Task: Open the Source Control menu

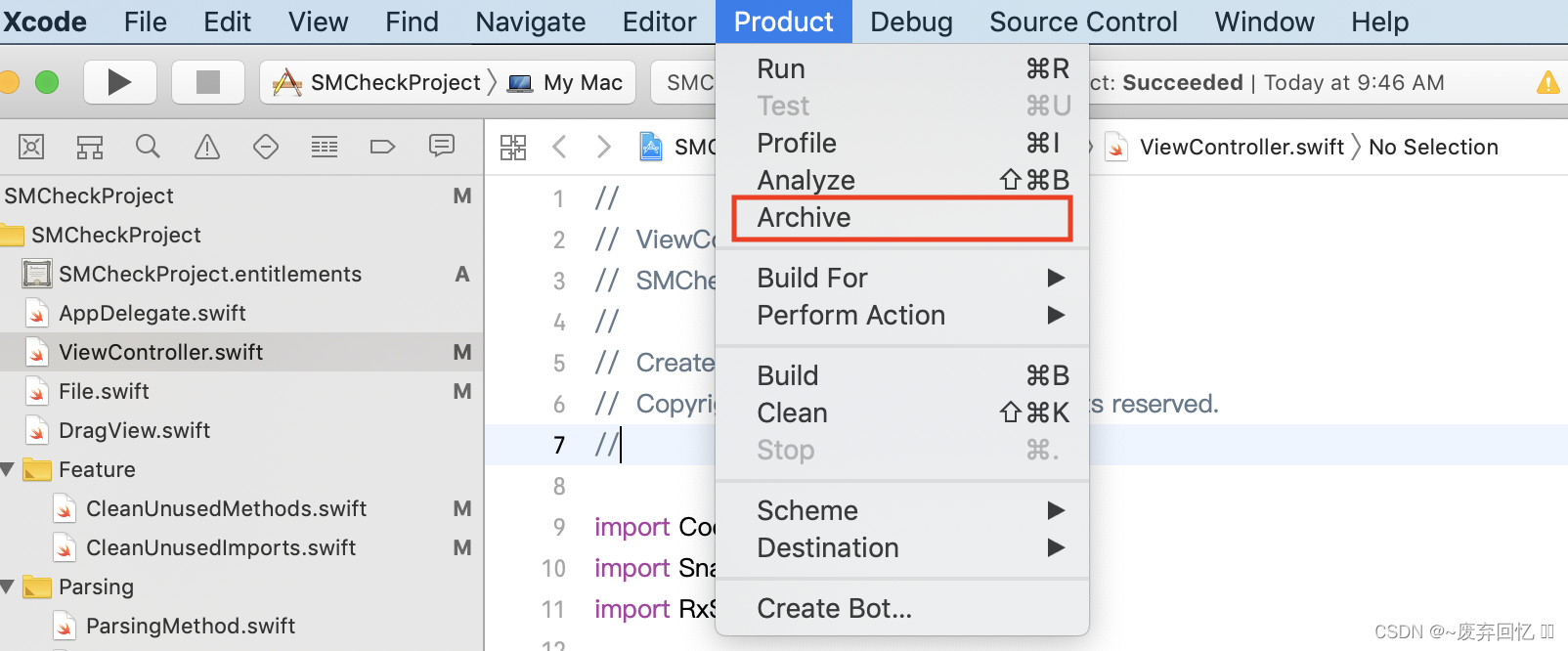Action: point(1083,22)
